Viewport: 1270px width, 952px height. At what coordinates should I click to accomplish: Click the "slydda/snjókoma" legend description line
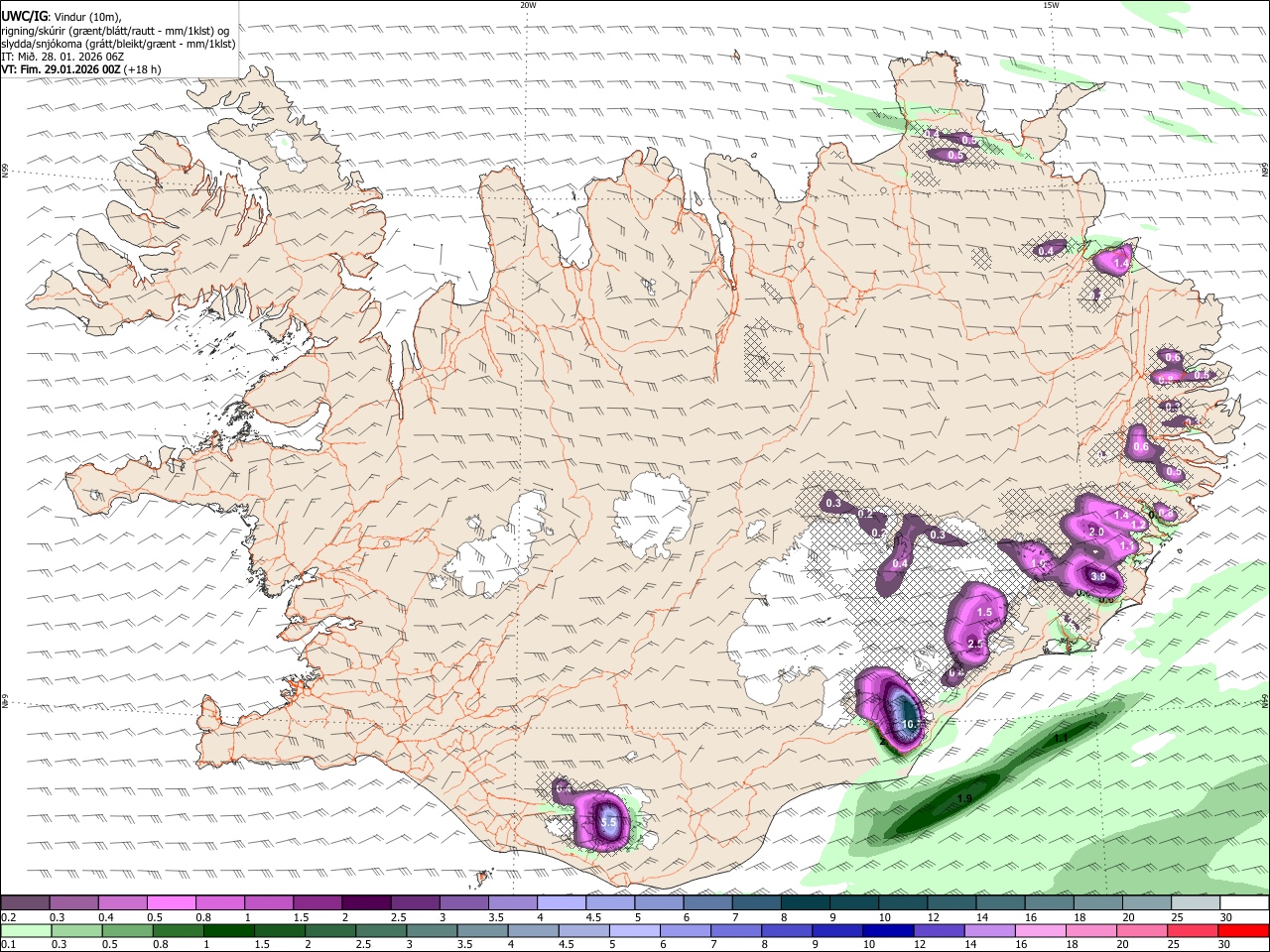118,44
